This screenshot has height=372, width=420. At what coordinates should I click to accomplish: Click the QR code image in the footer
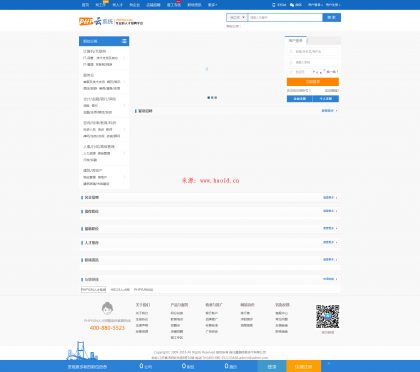[328, 316]
